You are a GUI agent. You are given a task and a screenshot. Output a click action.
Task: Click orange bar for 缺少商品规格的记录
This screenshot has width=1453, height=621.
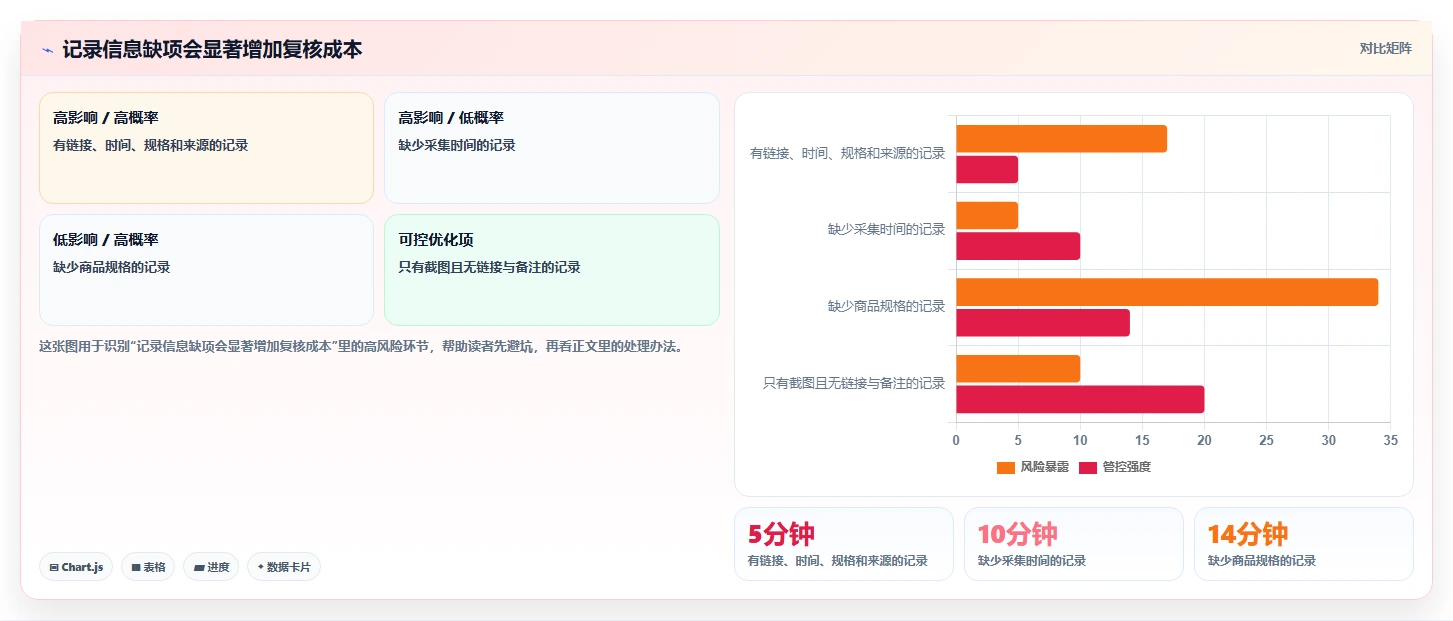[x=1167, y=292]
